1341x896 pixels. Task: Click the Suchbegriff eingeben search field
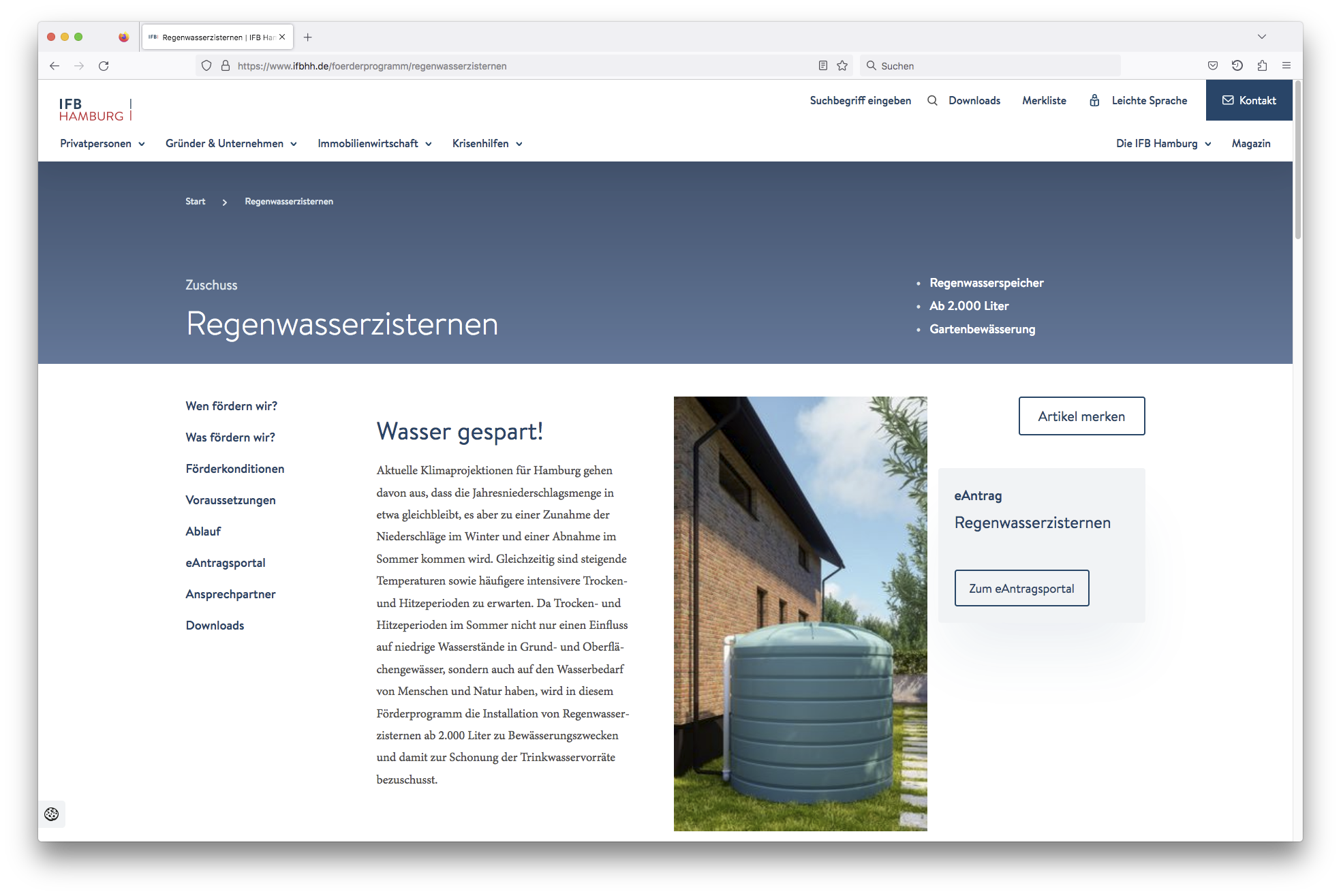(861, 101)
